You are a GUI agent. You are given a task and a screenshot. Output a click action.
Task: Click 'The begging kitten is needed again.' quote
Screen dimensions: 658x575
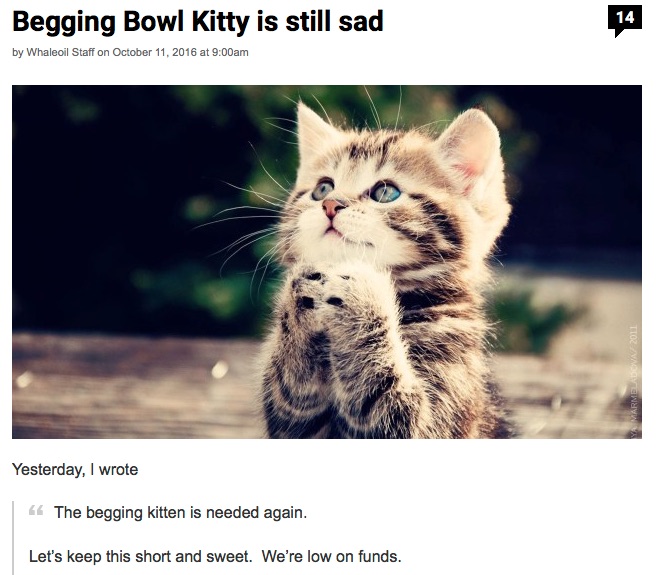180,512
